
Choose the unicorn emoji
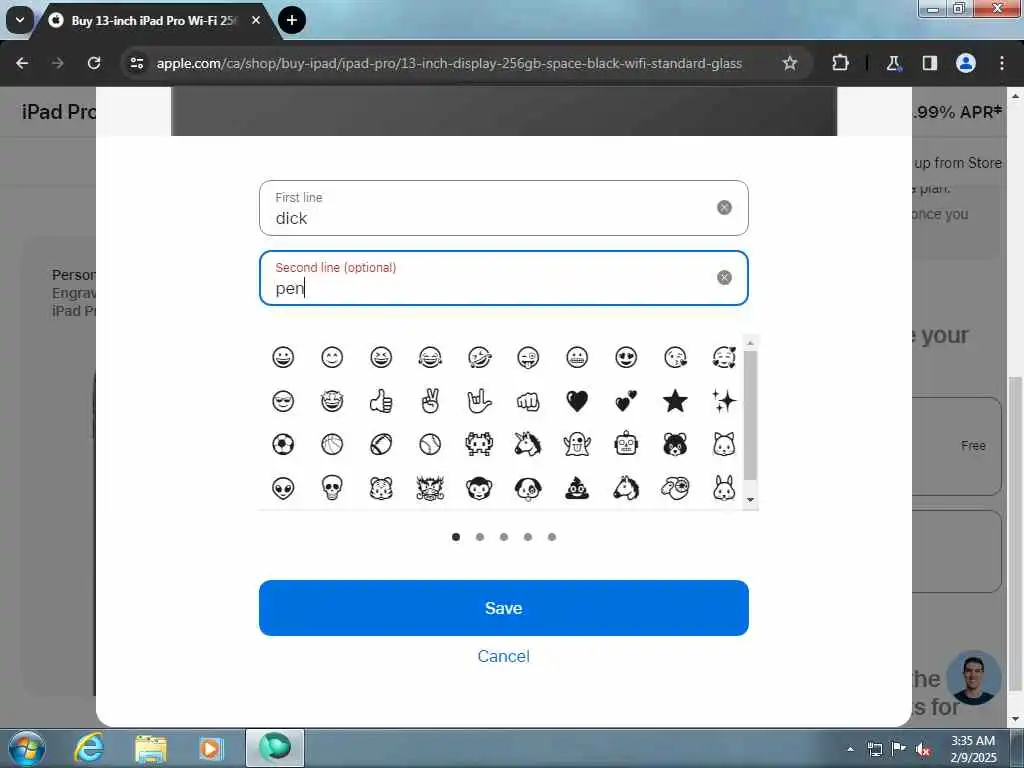(528, 444)
